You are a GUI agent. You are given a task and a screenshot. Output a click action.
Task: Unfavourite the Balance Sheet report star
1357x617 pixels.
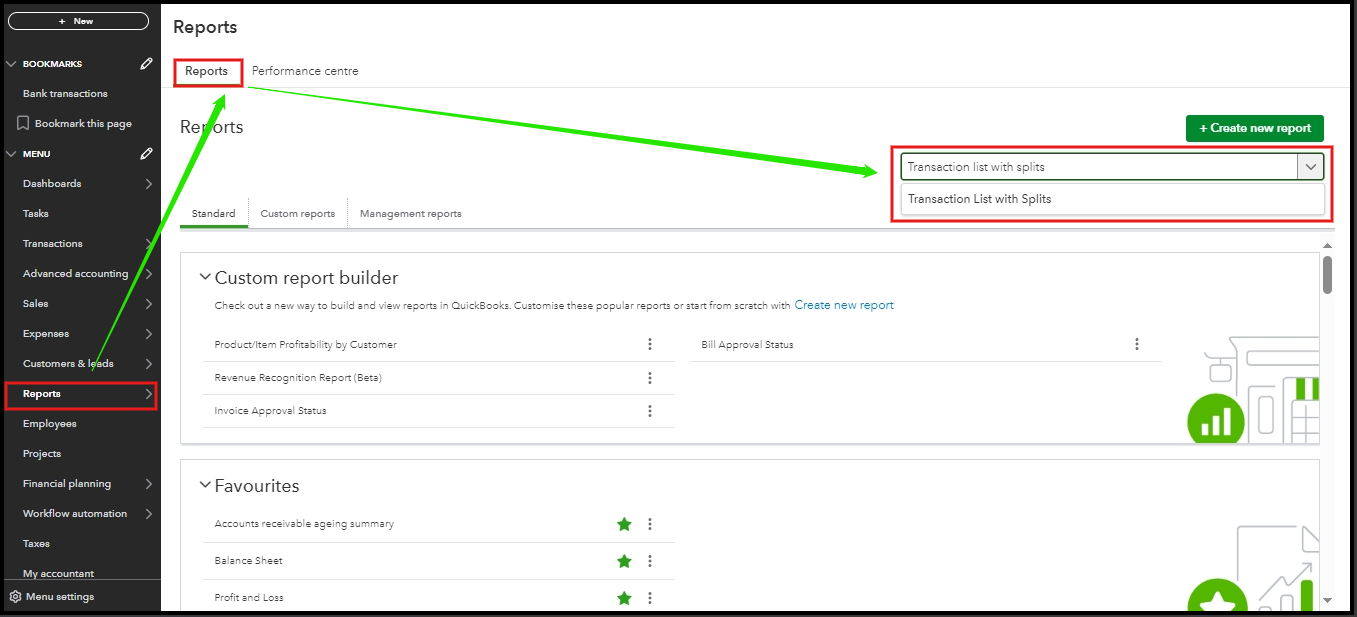(625, 561)
